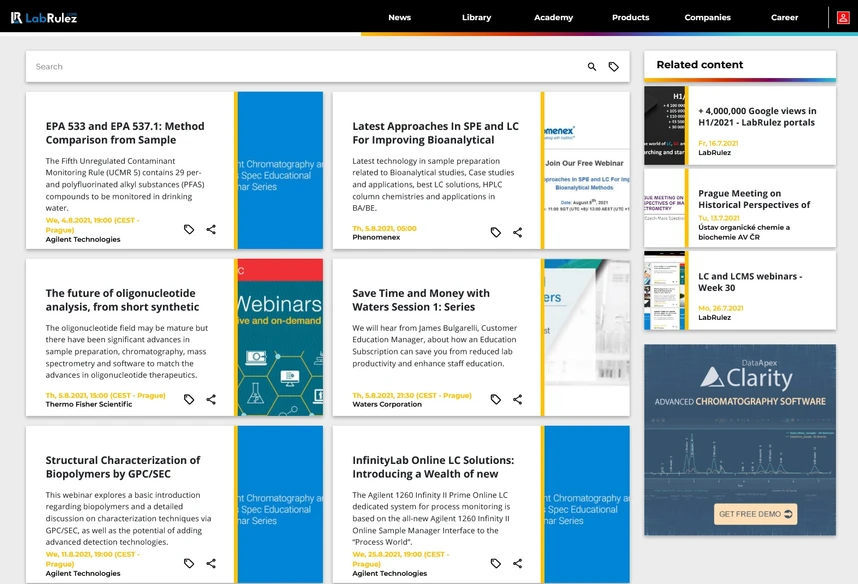Image resolution: width=858 pixels, height=584 pixels.
Task: Click tag icon on Latest Approaches In SPE card
Action: (x=496, y=233)
